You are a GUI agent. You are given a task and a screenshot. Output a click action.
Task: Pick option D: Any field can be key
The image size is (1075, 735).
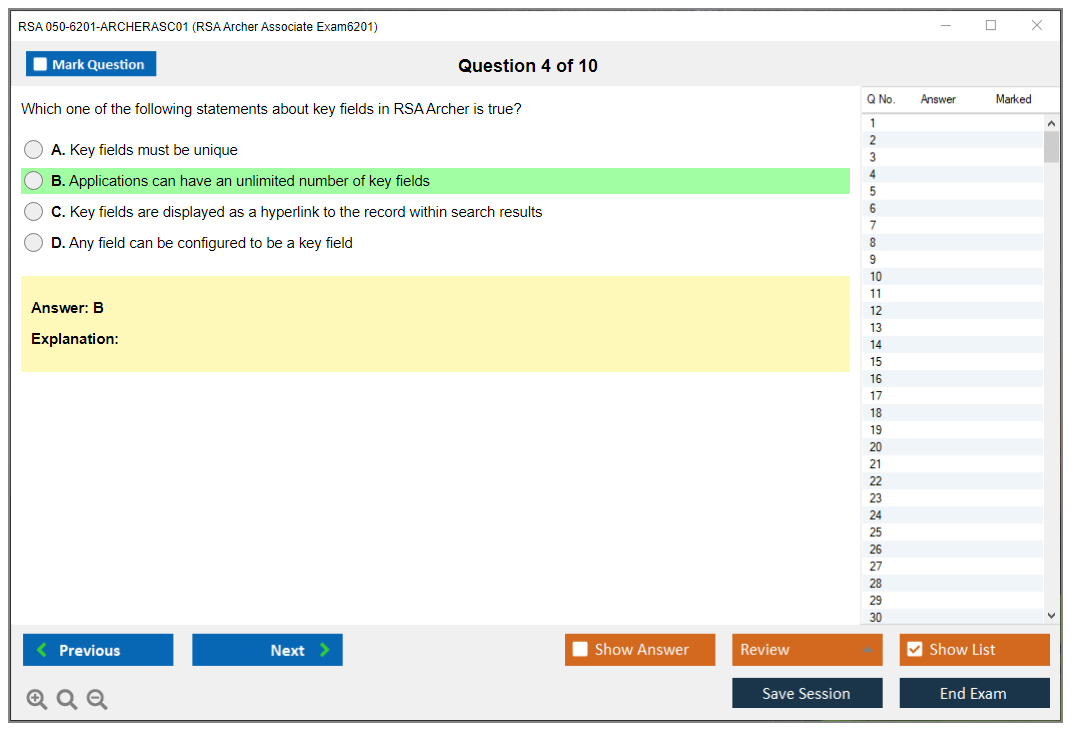click(x=34, y=243)
